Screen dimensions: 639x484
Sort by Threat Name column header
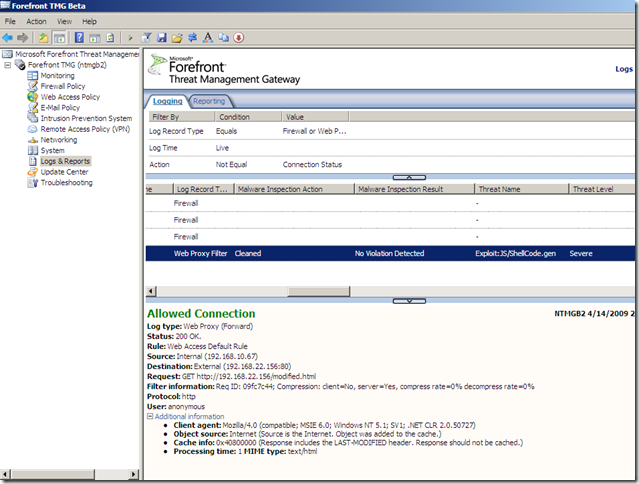pyautogui.click(x=522, y=189)
